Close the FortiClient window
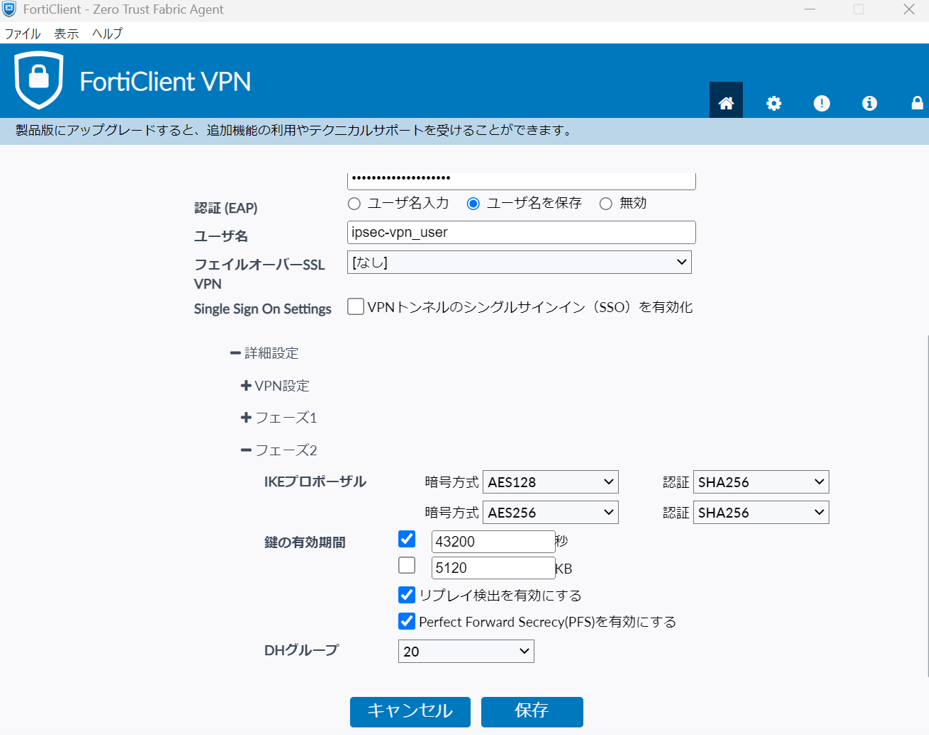Viewport: 929px width, 735px height. 909,9
